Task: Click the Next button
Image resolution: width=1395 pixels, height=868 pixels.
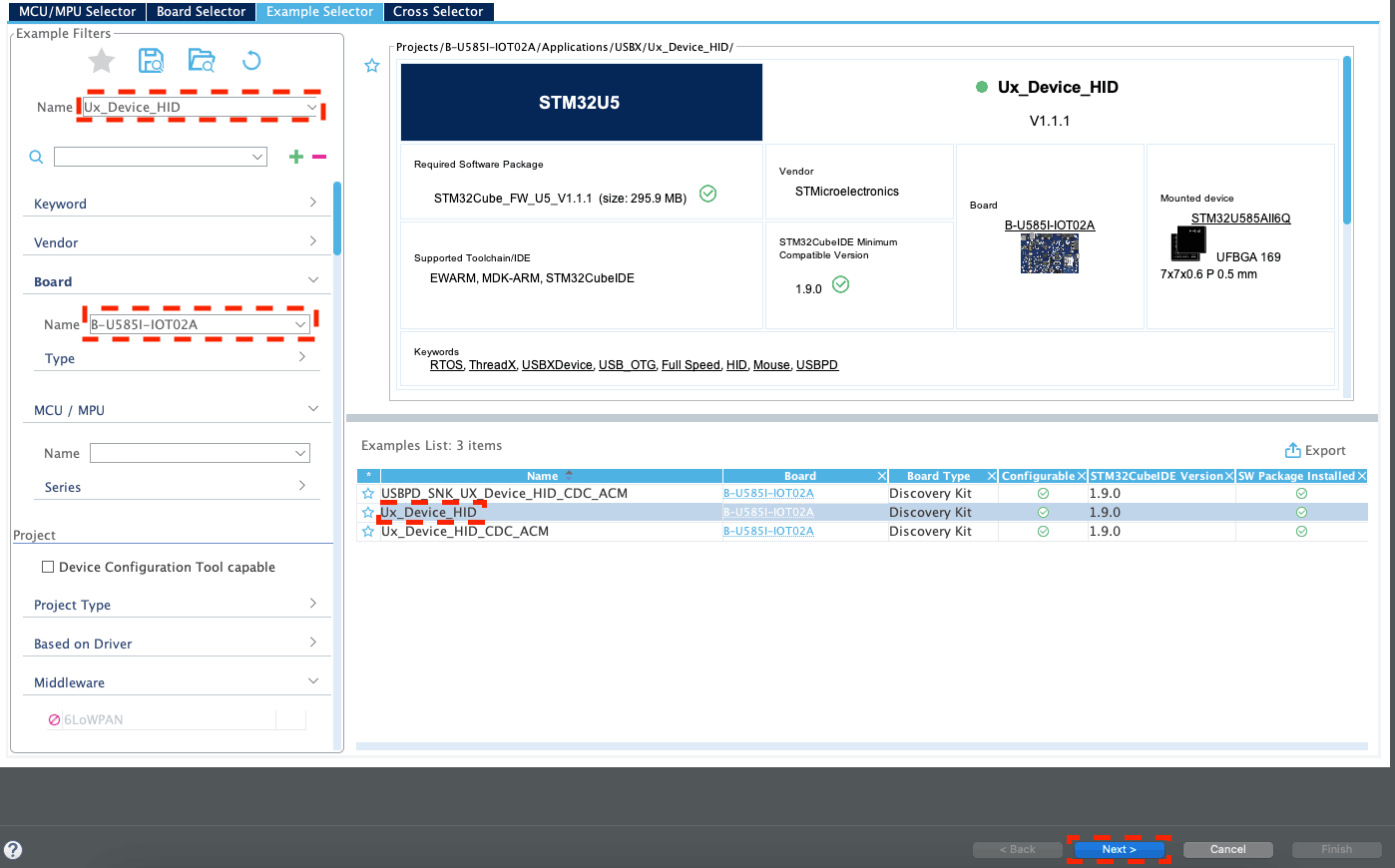Action: [x=1119, y=850]
